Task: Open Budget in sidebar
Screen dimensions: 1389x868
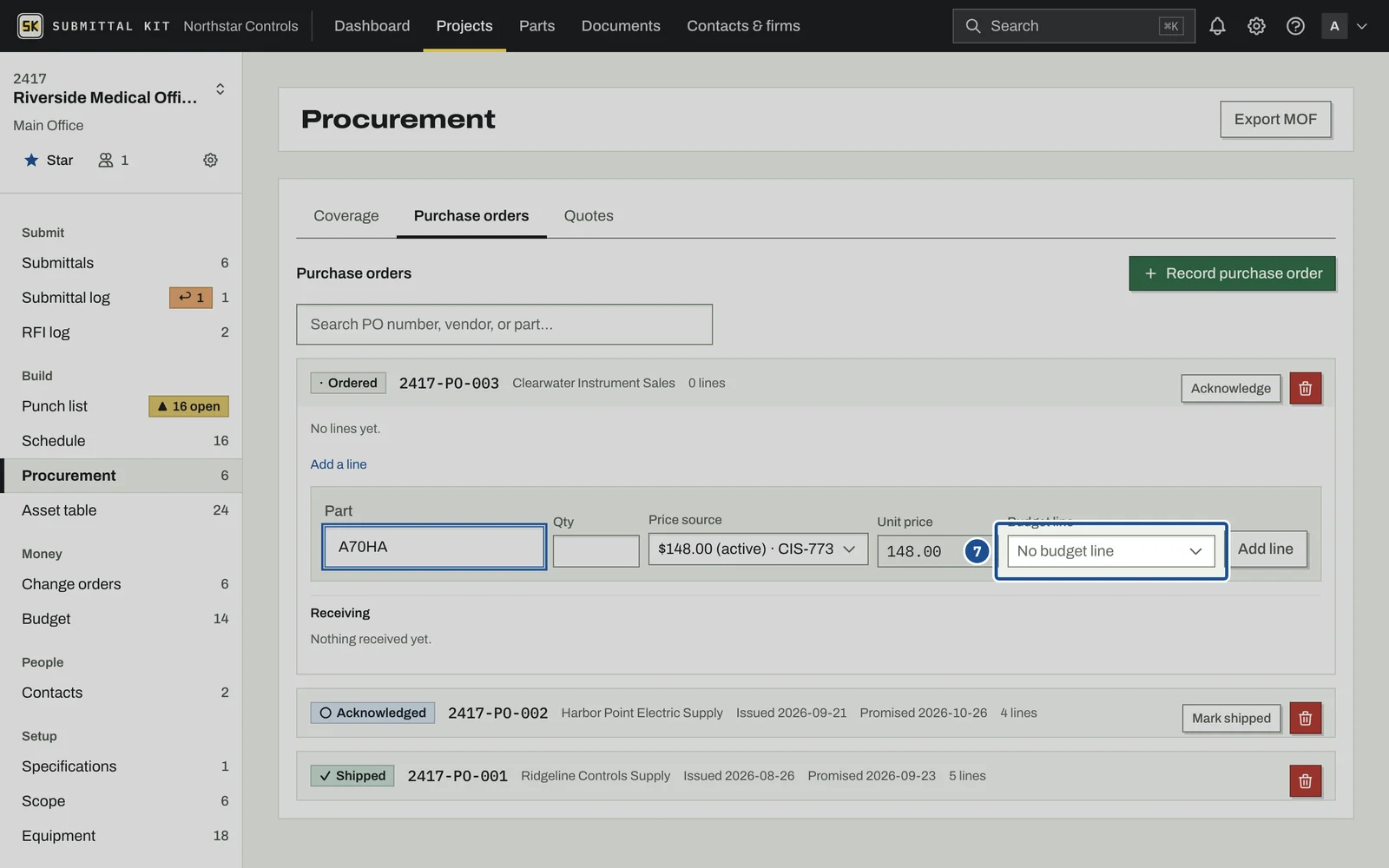Action: click(122, 619)
